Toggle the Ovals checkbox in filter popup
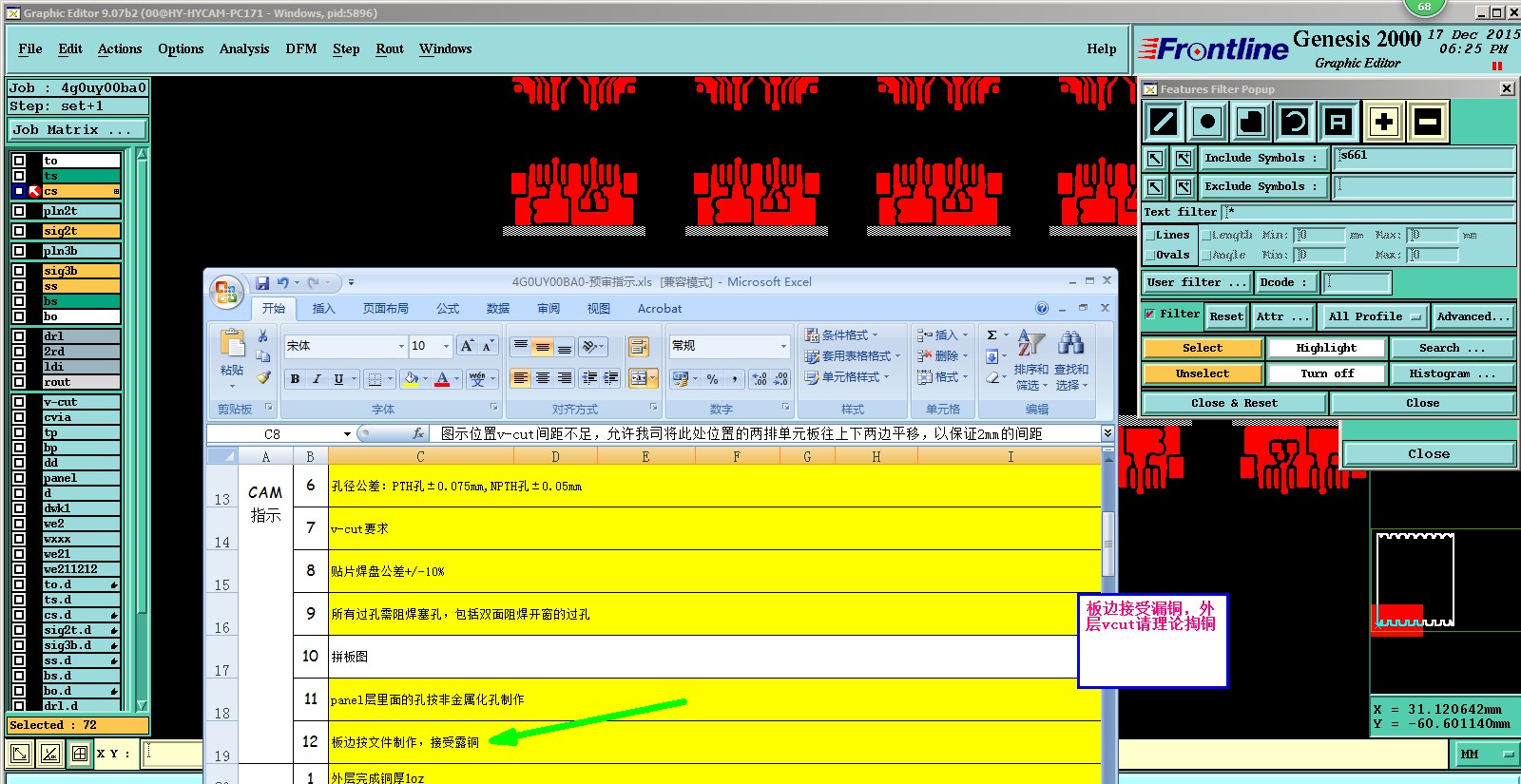 coord(1149,255)
